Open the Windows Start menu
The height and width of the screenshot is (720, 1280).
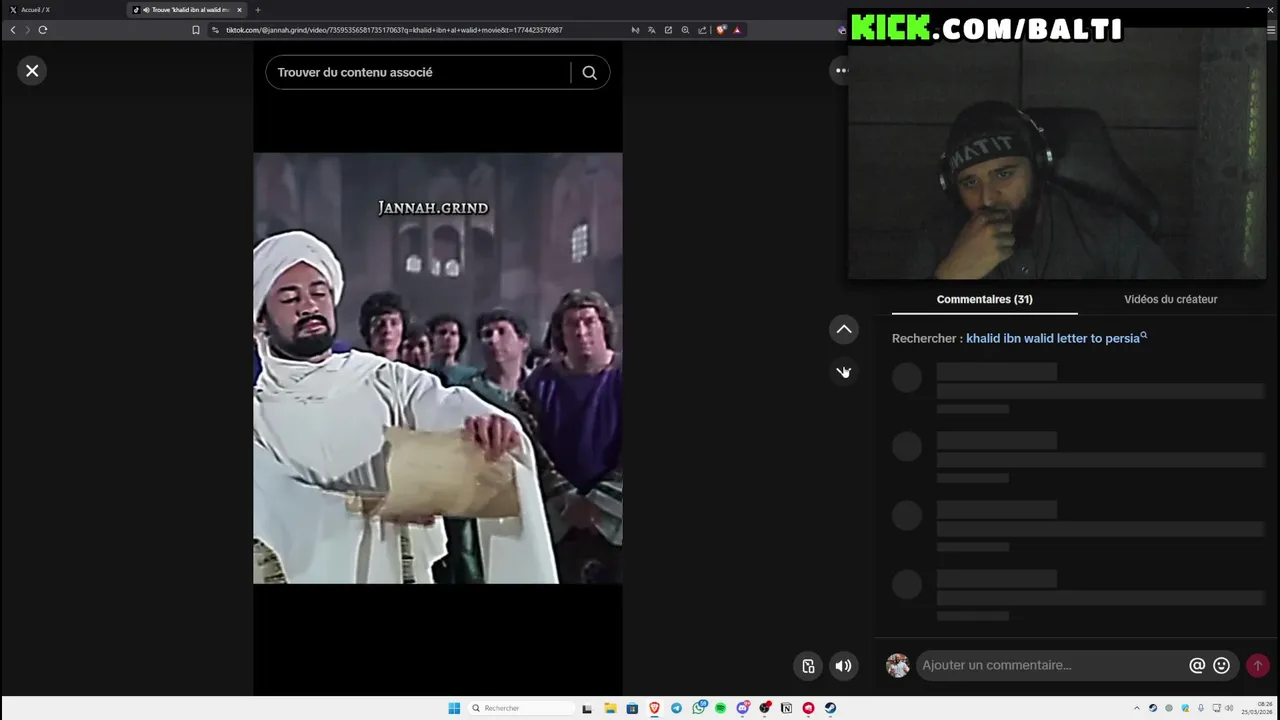click(454, 708)
